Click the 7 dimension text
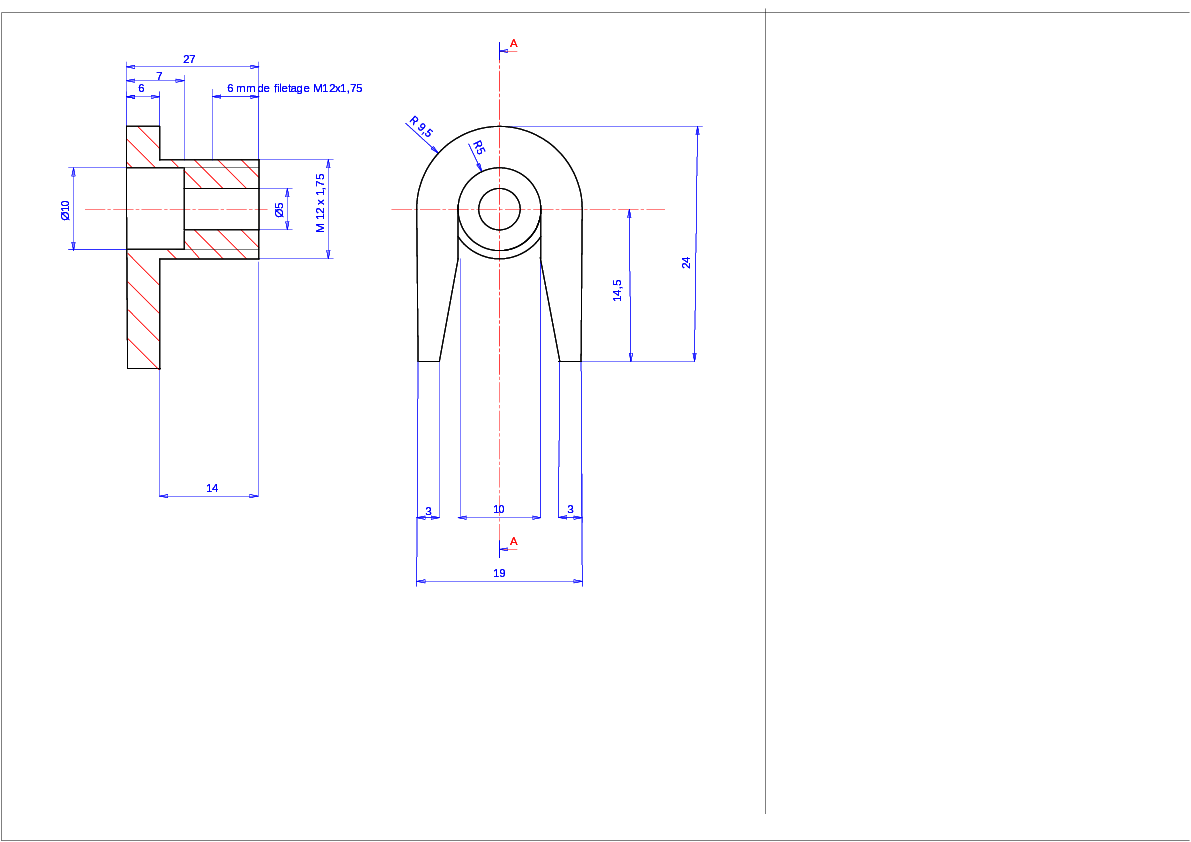Image resolution: width=1191 pixels, height=842 pixels. [159, 76]
